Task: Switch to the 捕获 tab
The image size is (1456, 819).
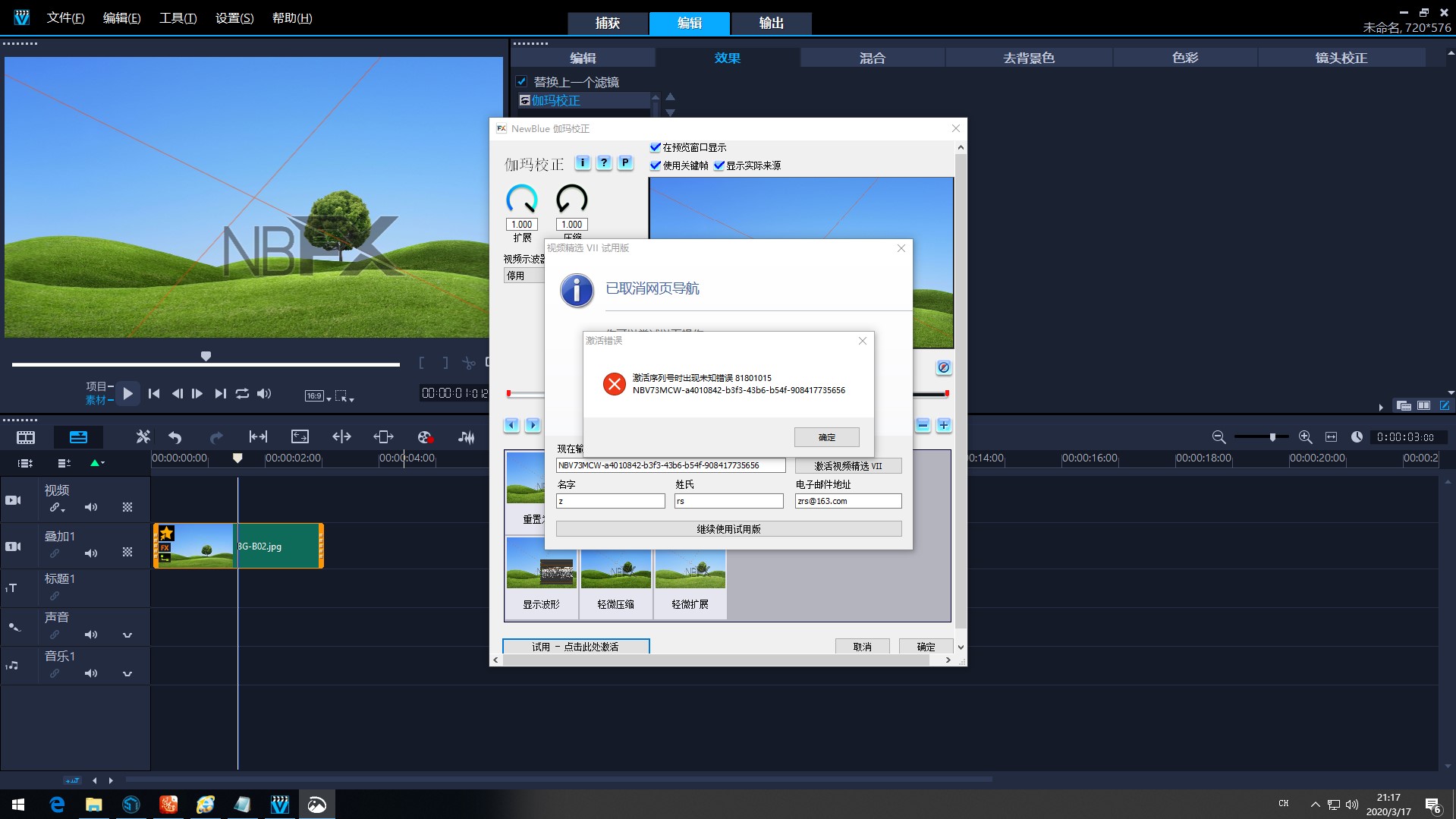Action: (x=608, y=24)
